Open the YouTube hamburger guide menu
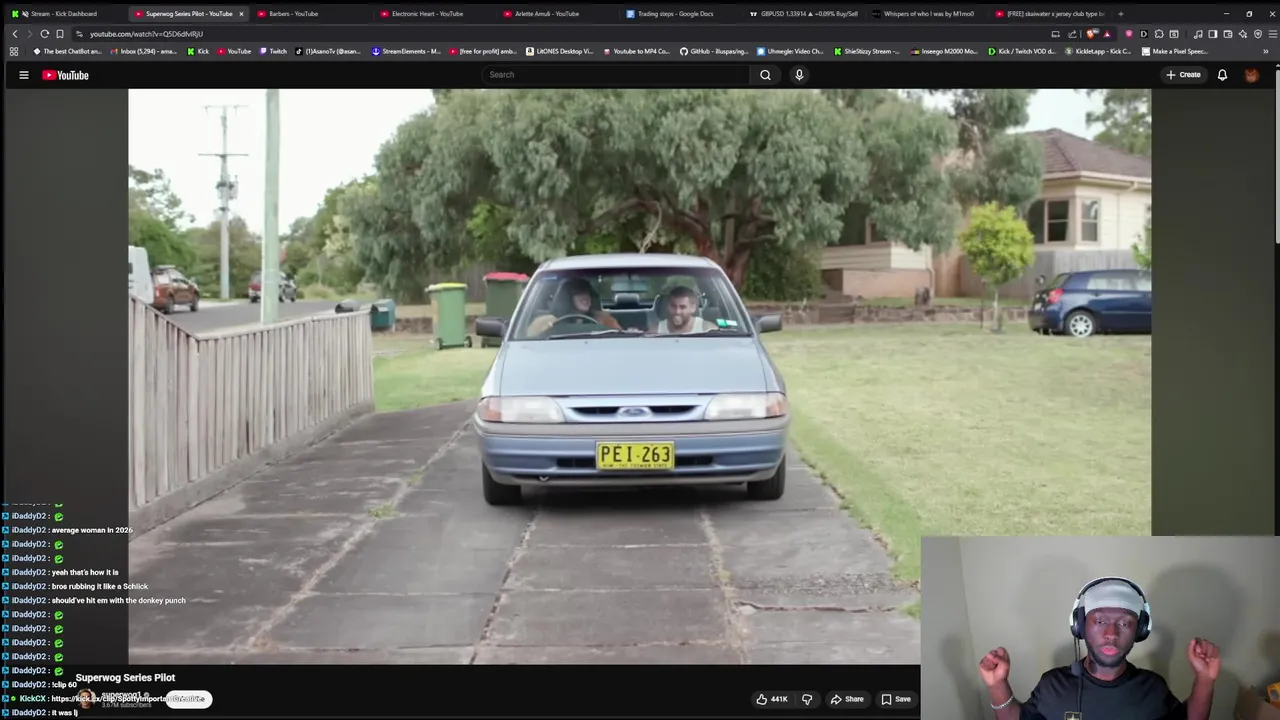1280x720 pixels. tap(24, 75)
